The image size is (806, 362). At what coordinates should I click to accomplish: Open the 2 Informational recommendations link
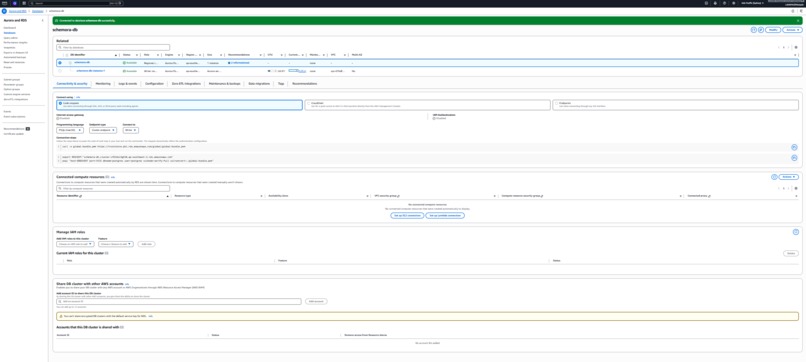click(240, 63)
